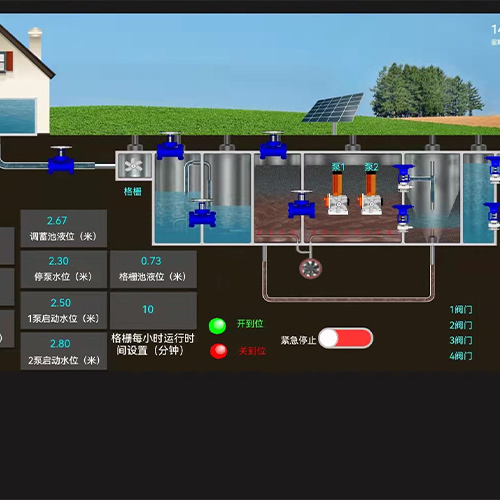Viewport: 500px width, 500px height.
Task: Click the solar panel graphic
Action: pos(333,109)
